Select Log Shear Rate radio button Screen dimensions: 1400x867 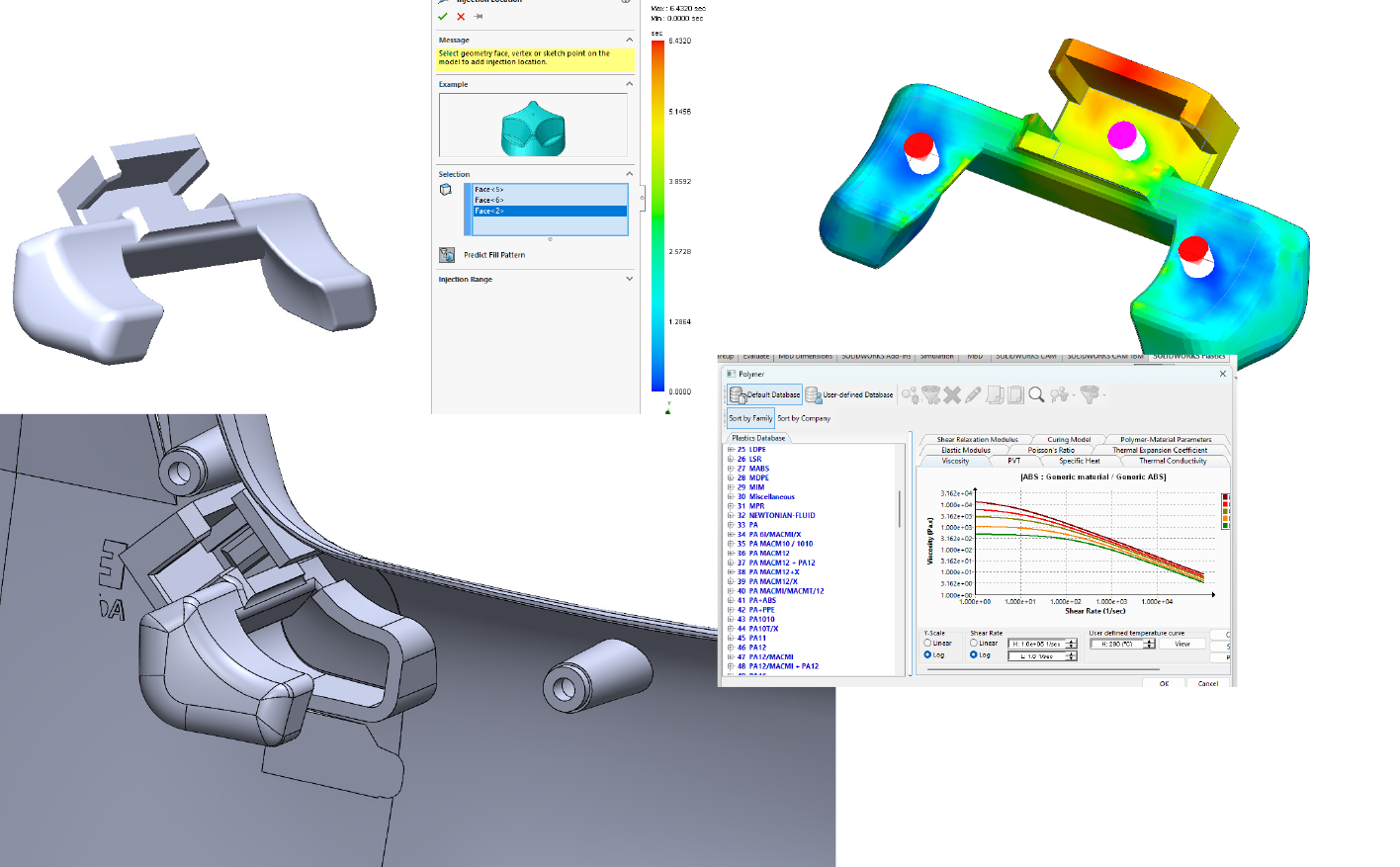pos(974,655)
